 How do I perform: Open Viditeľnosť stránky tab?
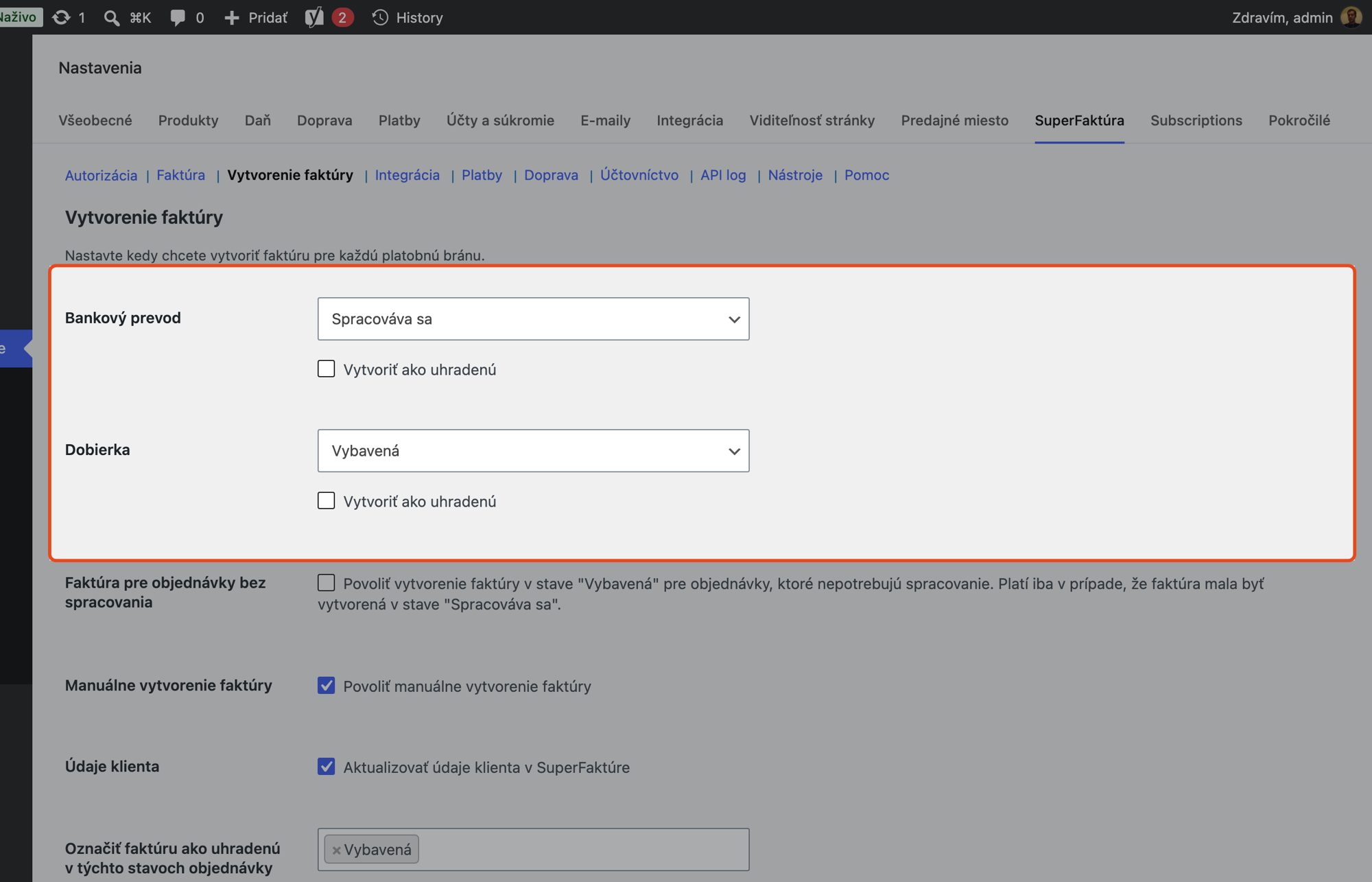click(x=812, y=120)
